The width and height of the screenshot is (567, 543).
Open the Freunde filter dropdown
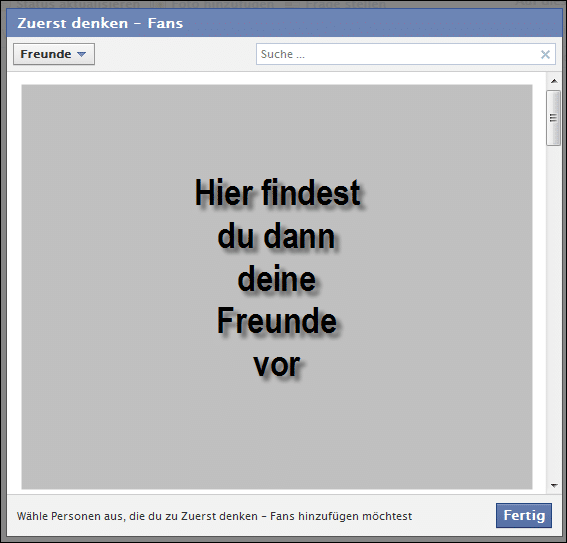[54, 54]
